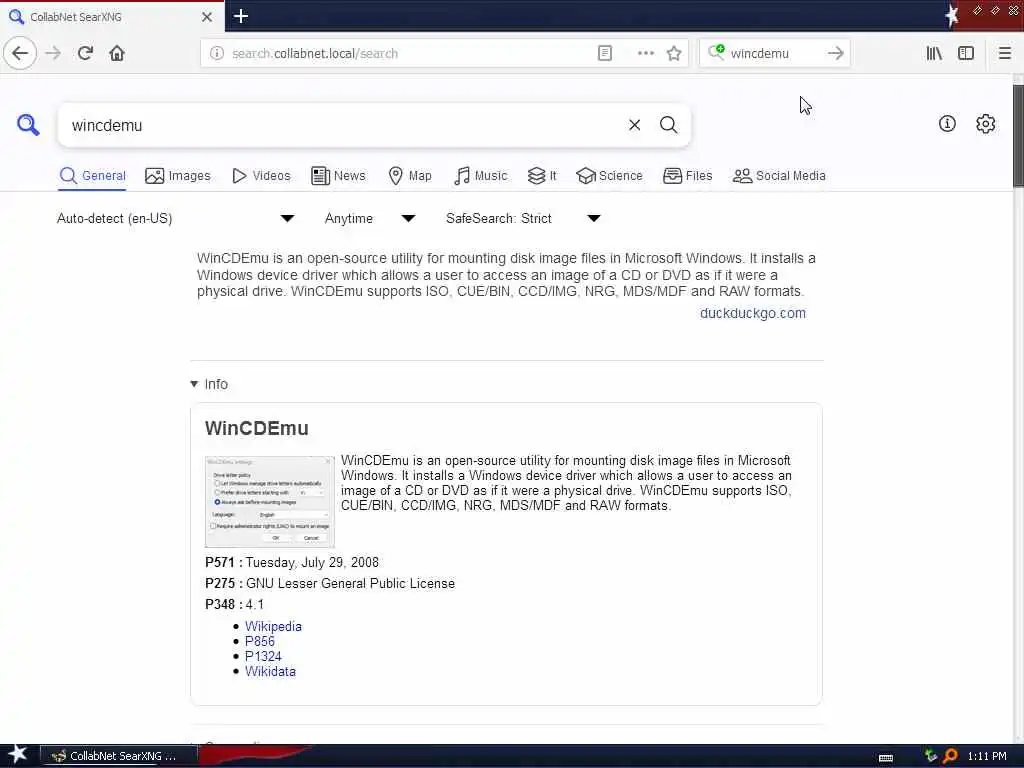The image size is (1024, 768).
Task: Switch to the Files category
Action: [688, 176]
